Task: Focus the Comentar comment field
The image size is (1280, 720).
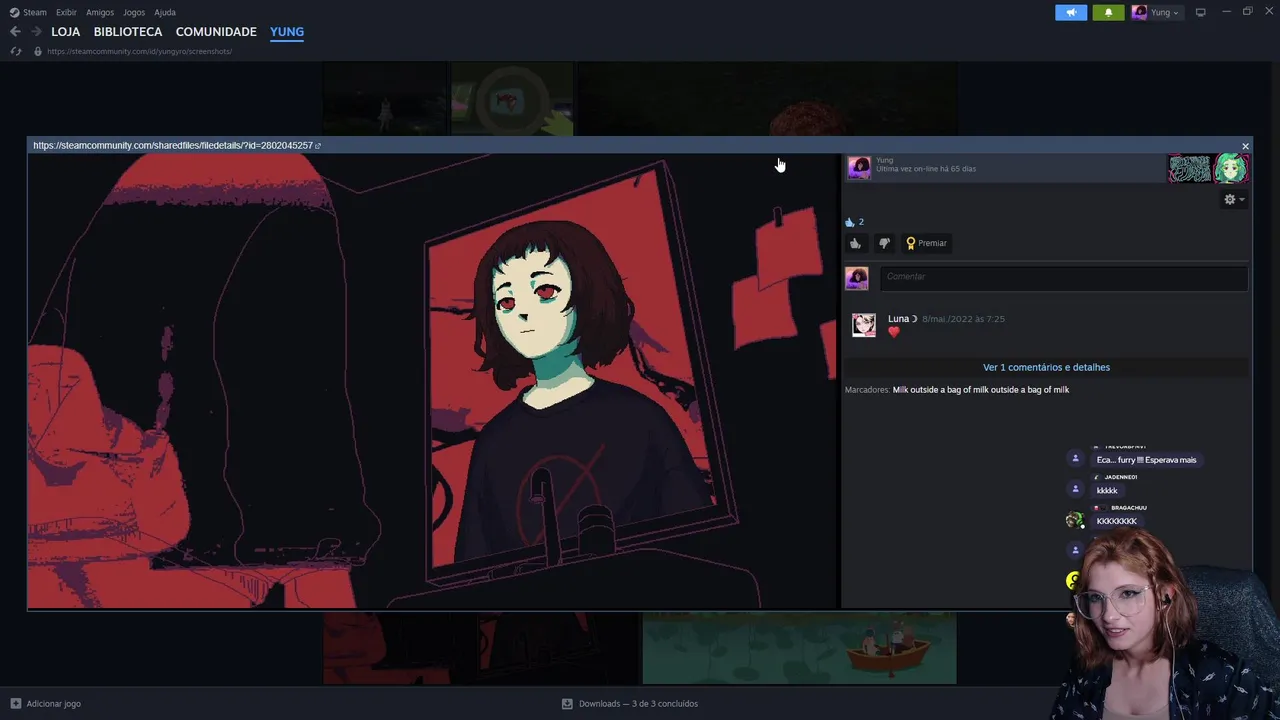Action: click(1064, 277)
